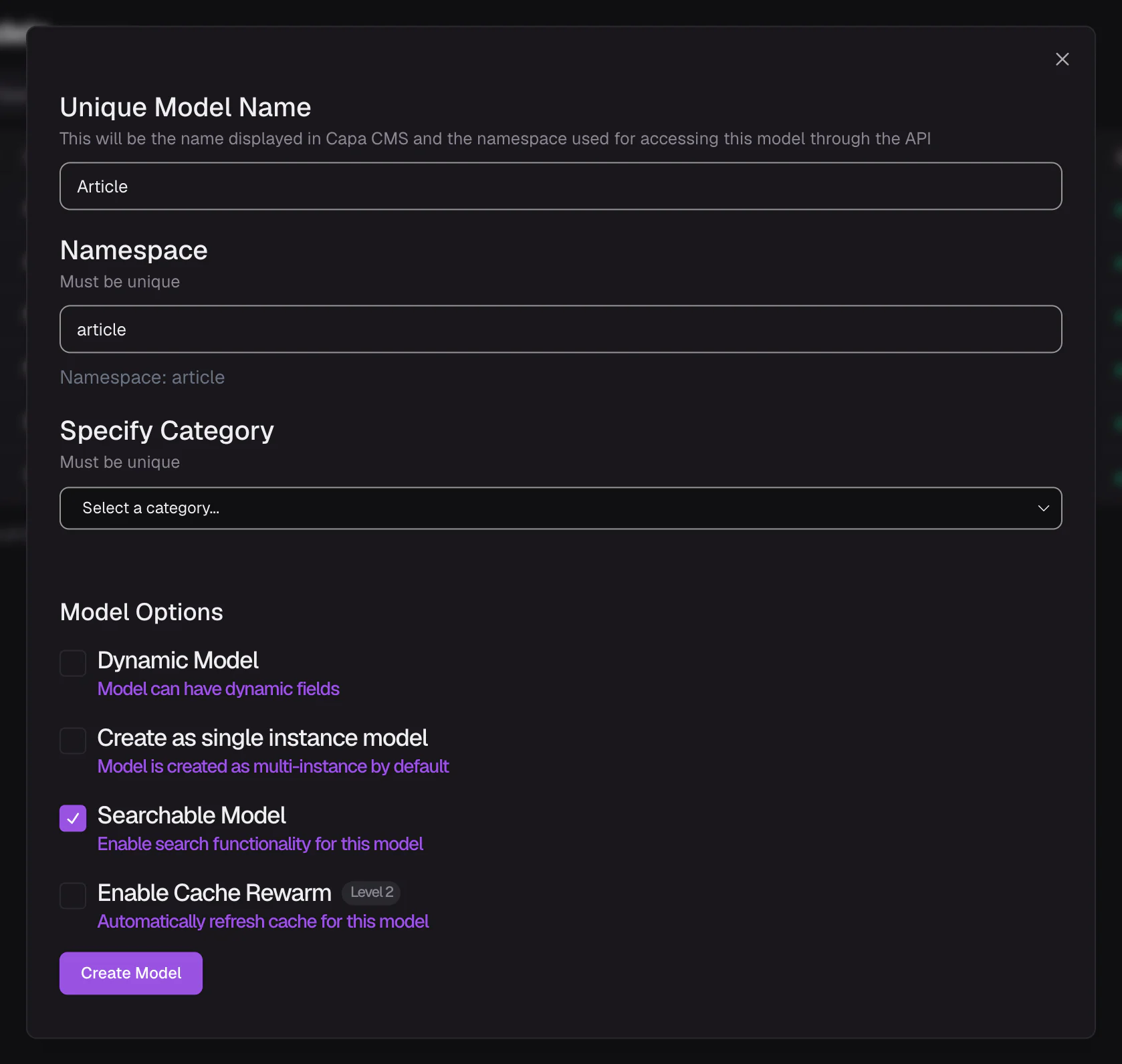
Task: Click the Namespace heading
Action: [x=134, y=251]
